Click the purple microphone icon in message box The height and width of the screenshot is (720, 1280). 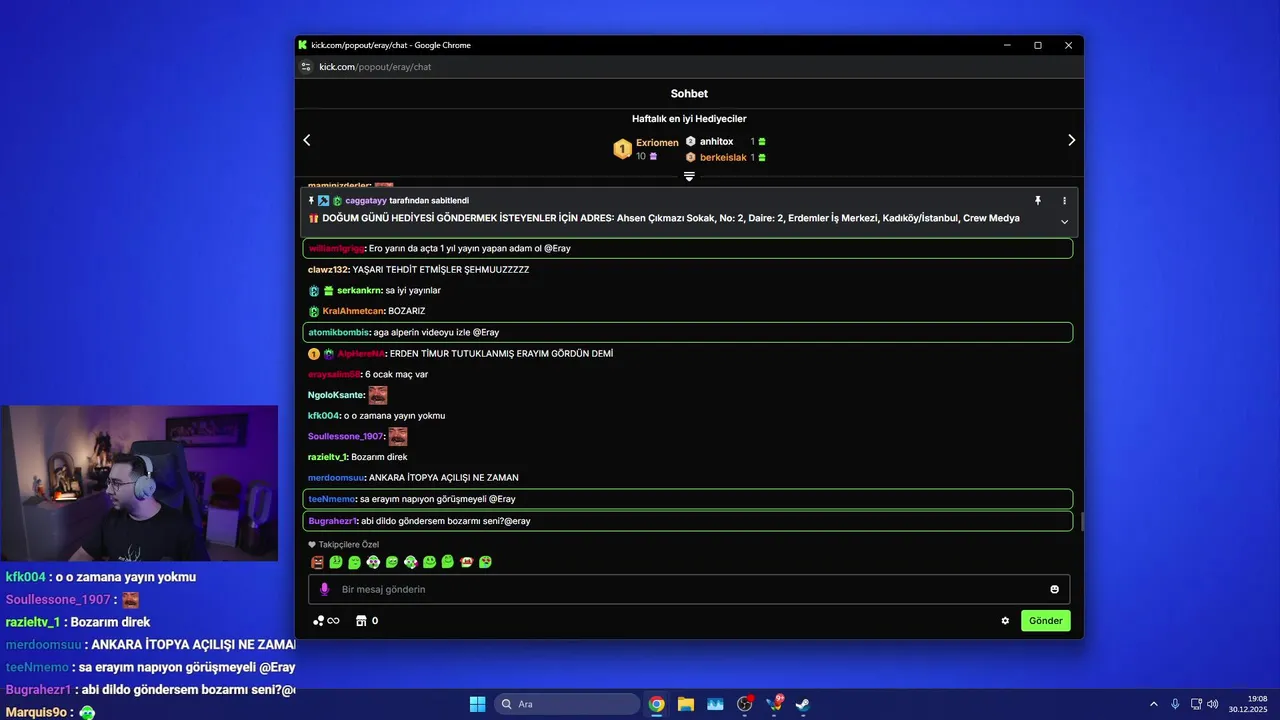[x=324, y=590]
